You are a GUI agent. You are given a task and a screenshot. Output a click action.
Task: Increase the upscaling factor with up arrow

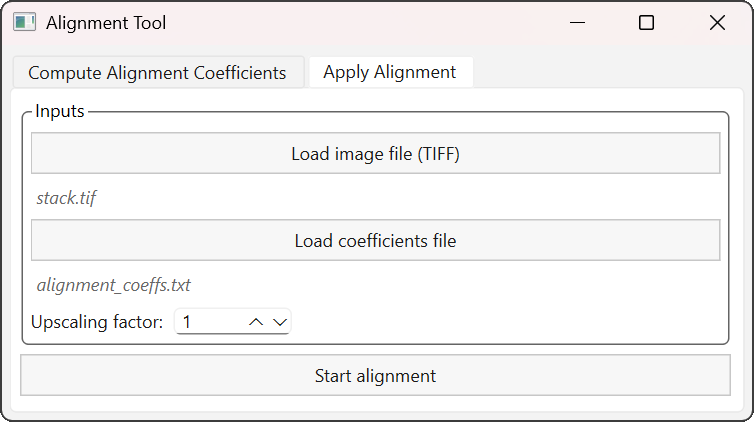coord(256,322)
